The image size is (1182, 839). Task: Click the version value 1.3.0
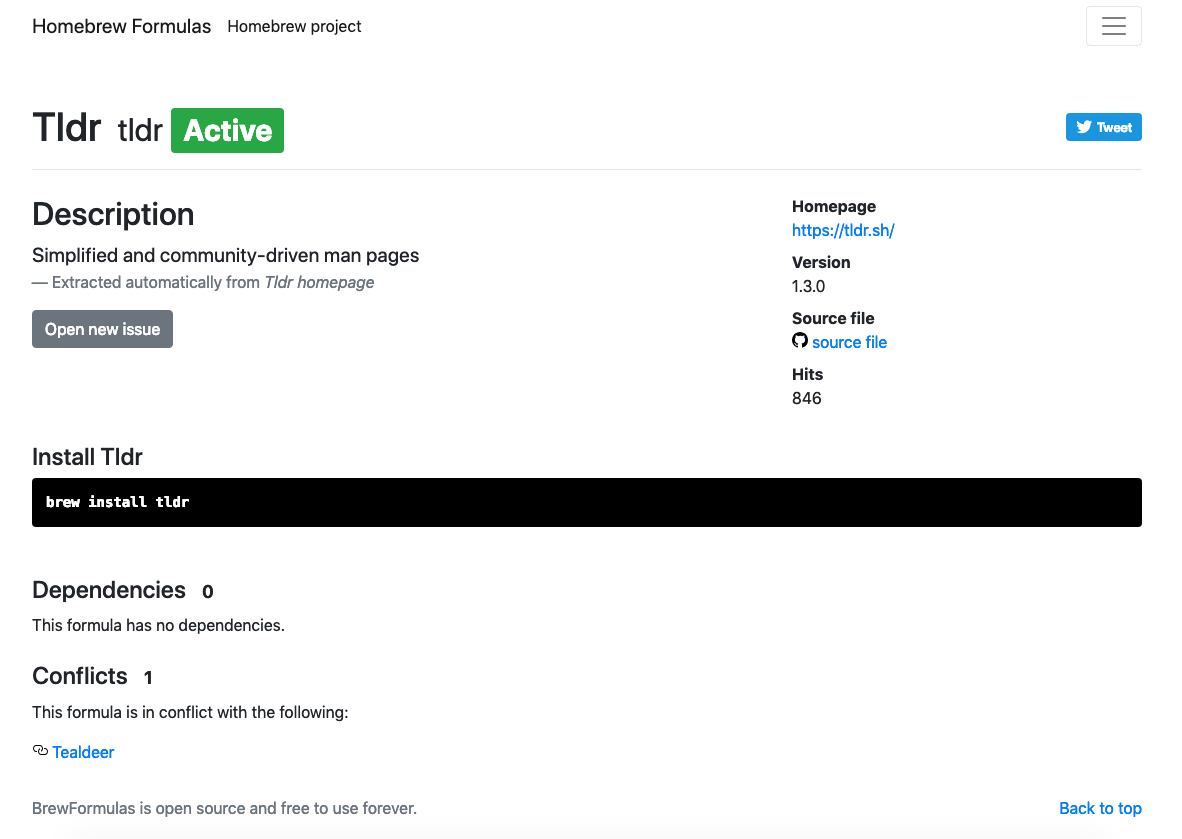(808, 286)
